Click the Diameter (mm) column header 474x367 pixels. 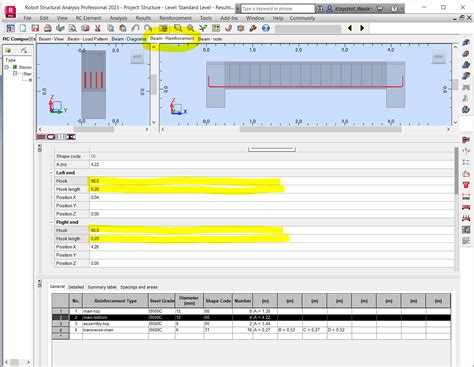189,301
